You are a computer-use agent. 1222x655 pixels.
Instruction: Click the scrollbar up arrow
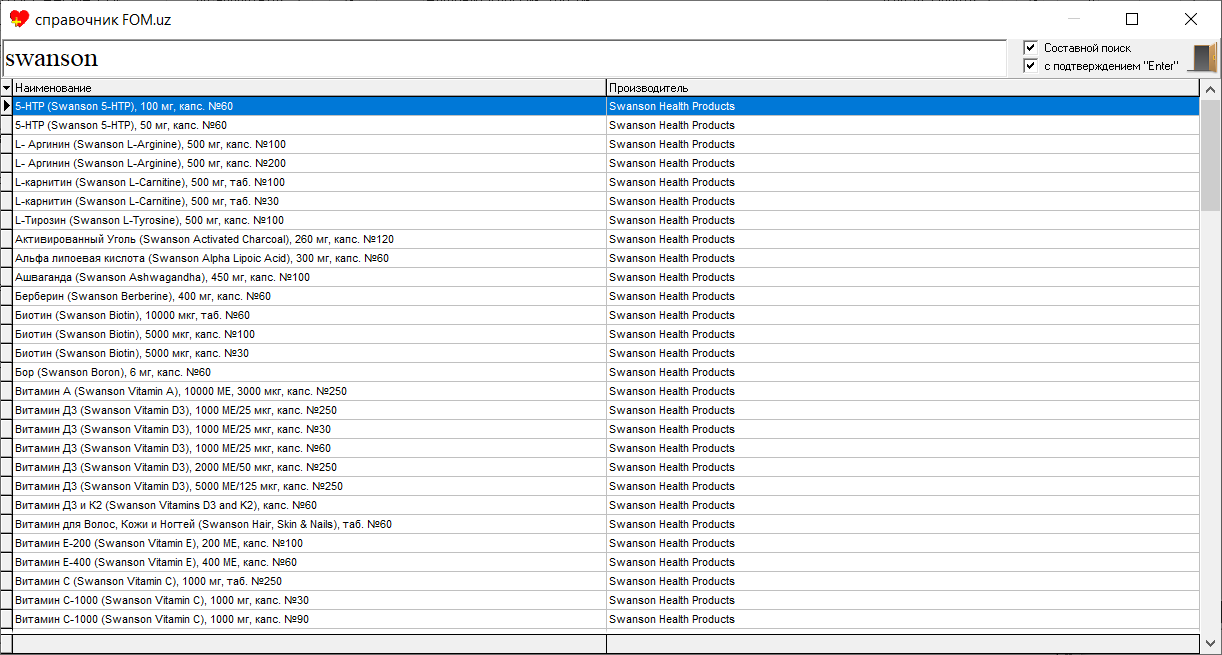1210,89
